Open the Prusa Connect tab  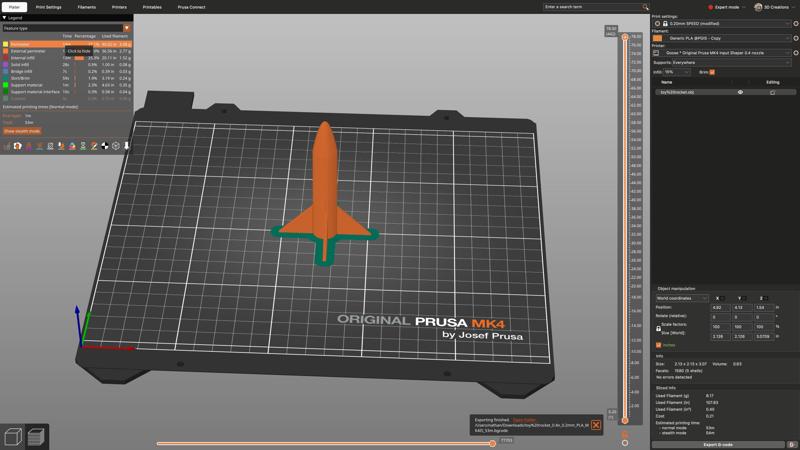(x=191, y=7)
